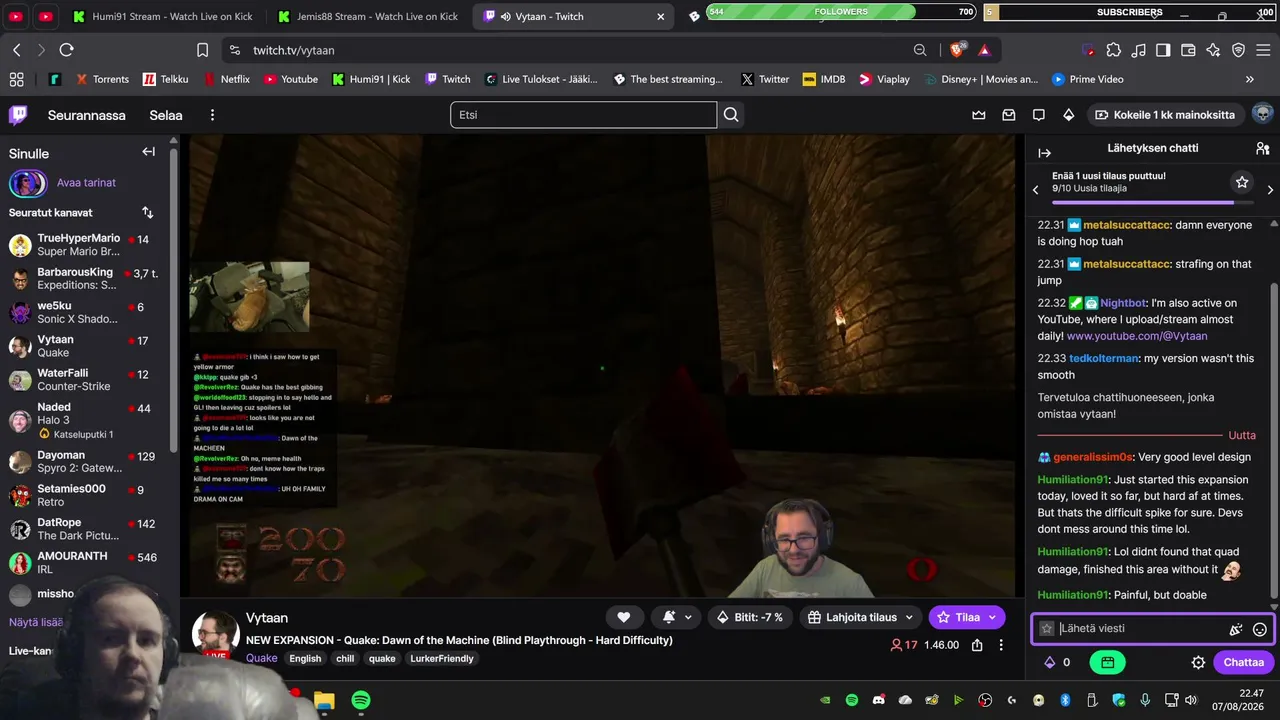Click the star icon in the subscription goal
The image size is (1280, 720).
1242,182
